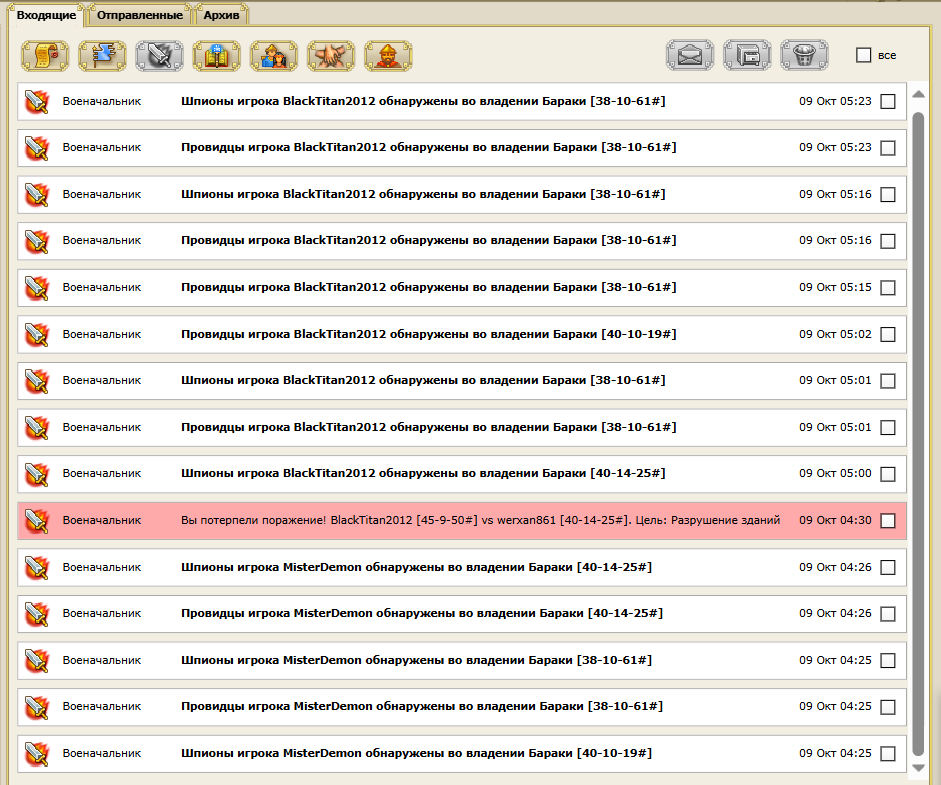Click the two people filter icon
The height and width of the screenshot is (785, 941).
(274, 55)
